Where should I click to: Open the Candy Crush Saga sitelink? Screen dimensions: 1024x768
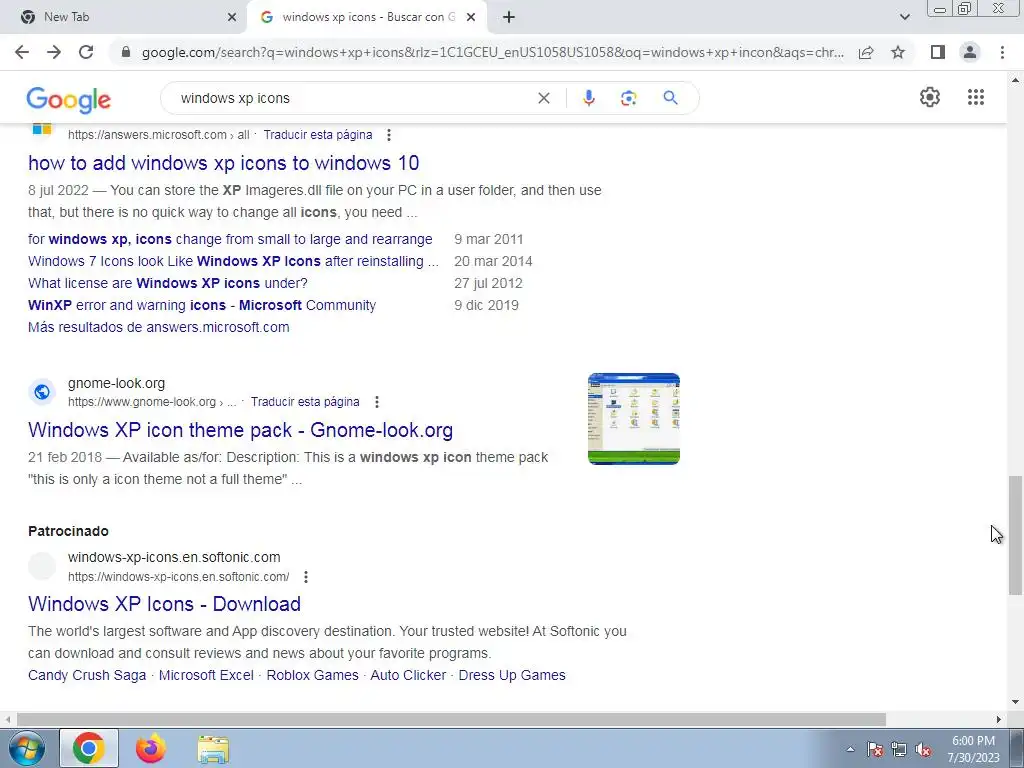tap(87, 675)
